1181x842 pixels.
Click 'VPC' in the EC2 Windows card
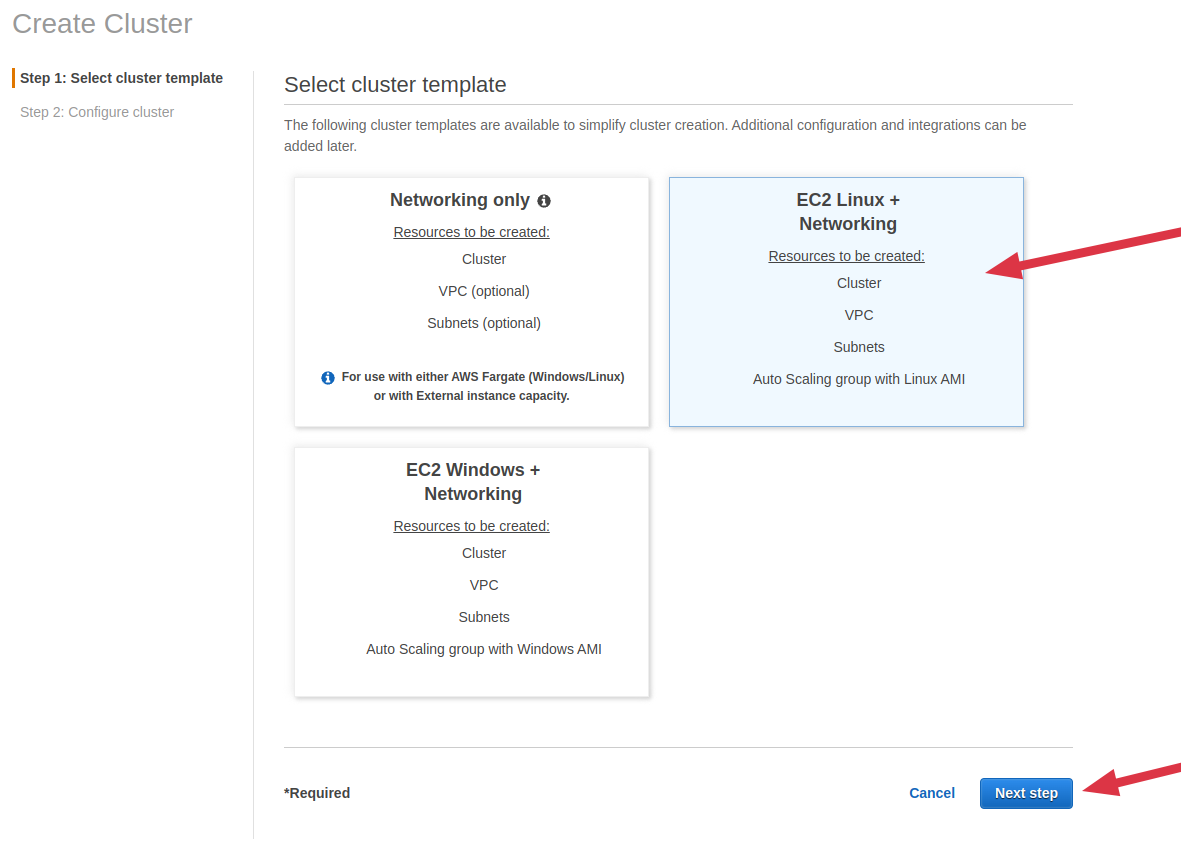pos(483,585)
